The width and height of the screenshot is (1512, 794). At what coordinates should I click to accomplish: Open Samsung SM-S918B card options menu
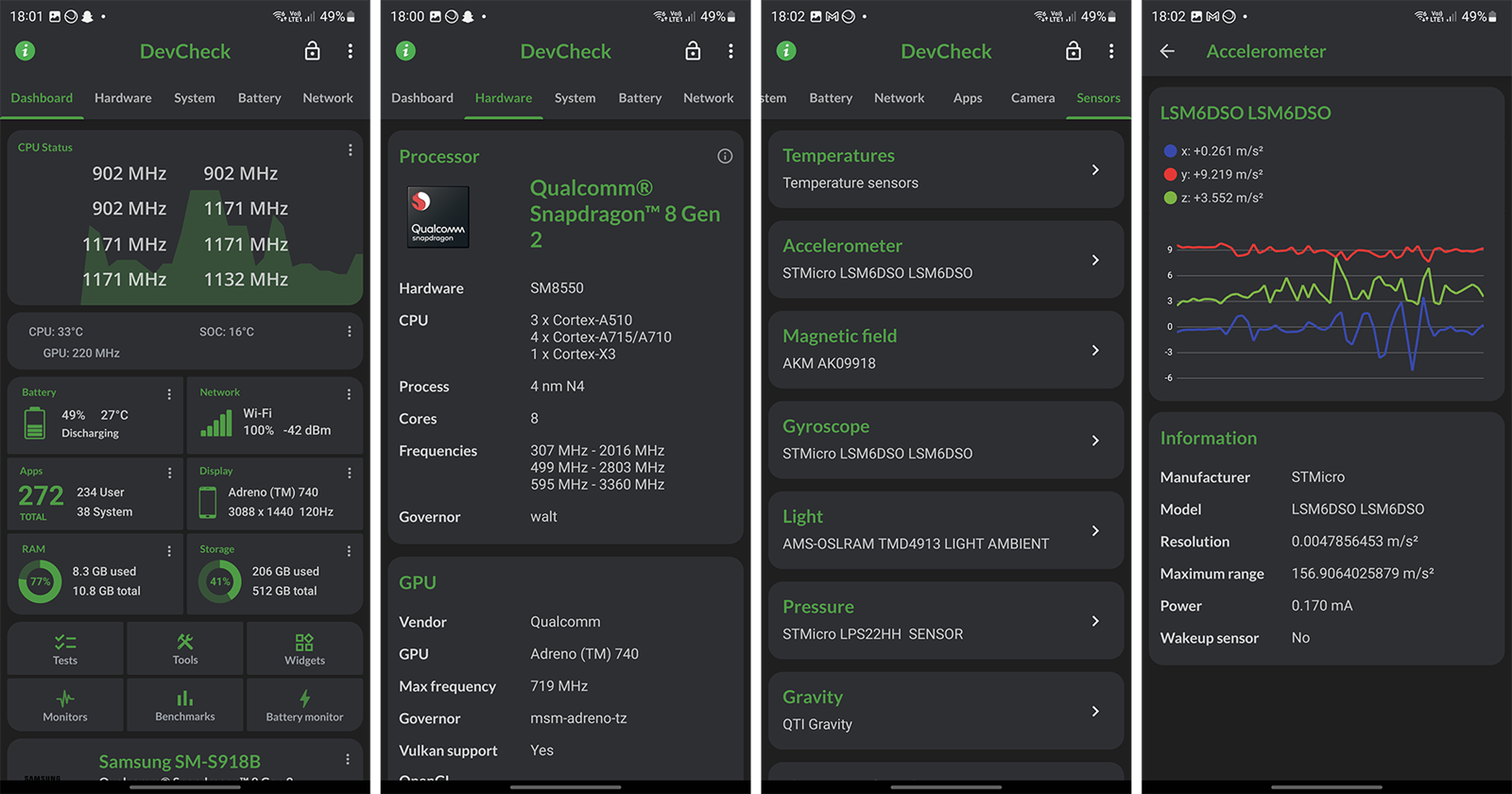(x=348, y=759)
